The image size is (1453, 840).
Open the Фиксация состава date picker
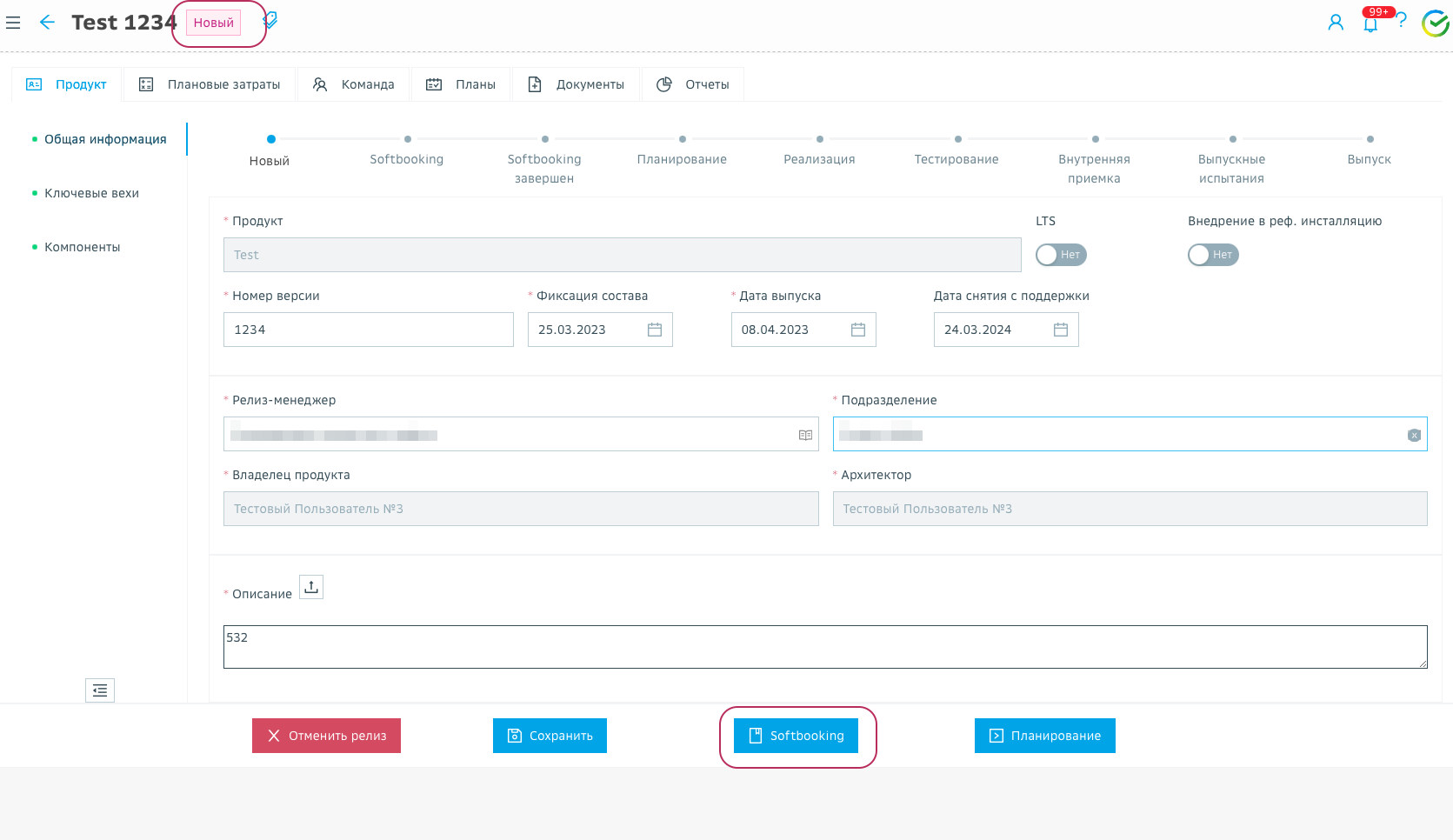(x=655, y=330)
